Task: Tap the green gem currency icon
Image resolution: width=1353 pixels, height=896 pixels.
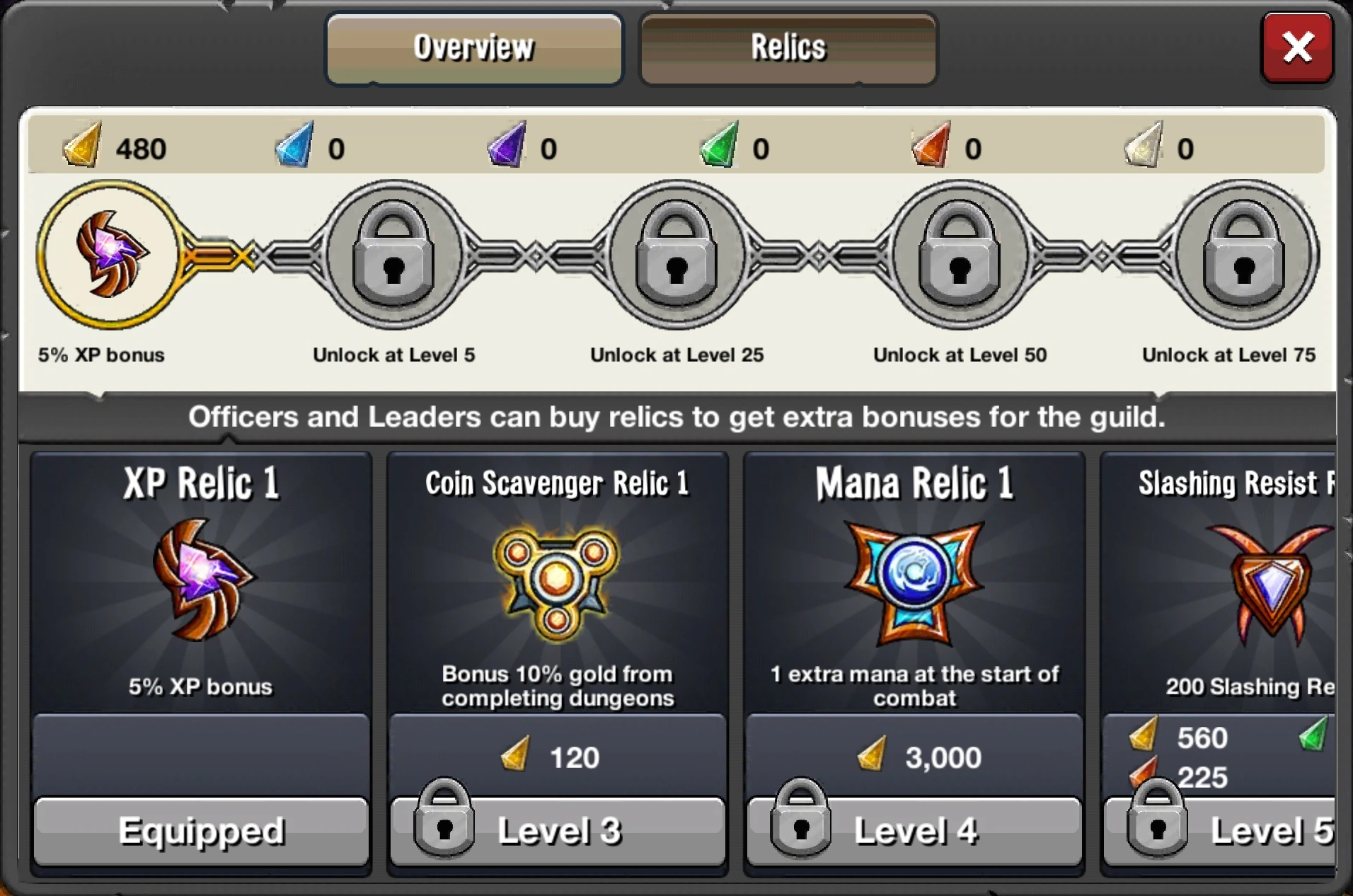Action: coord(719,144)
